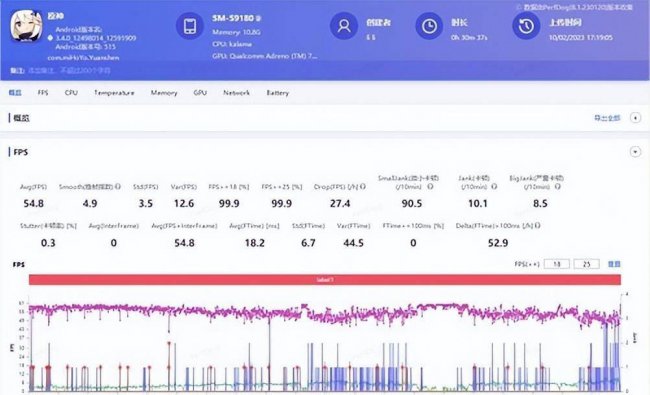The width and height of the screenshot is (650, 395).
Task: Click the FPS threshold field showing 18
Action: click(x=556, y=264)
